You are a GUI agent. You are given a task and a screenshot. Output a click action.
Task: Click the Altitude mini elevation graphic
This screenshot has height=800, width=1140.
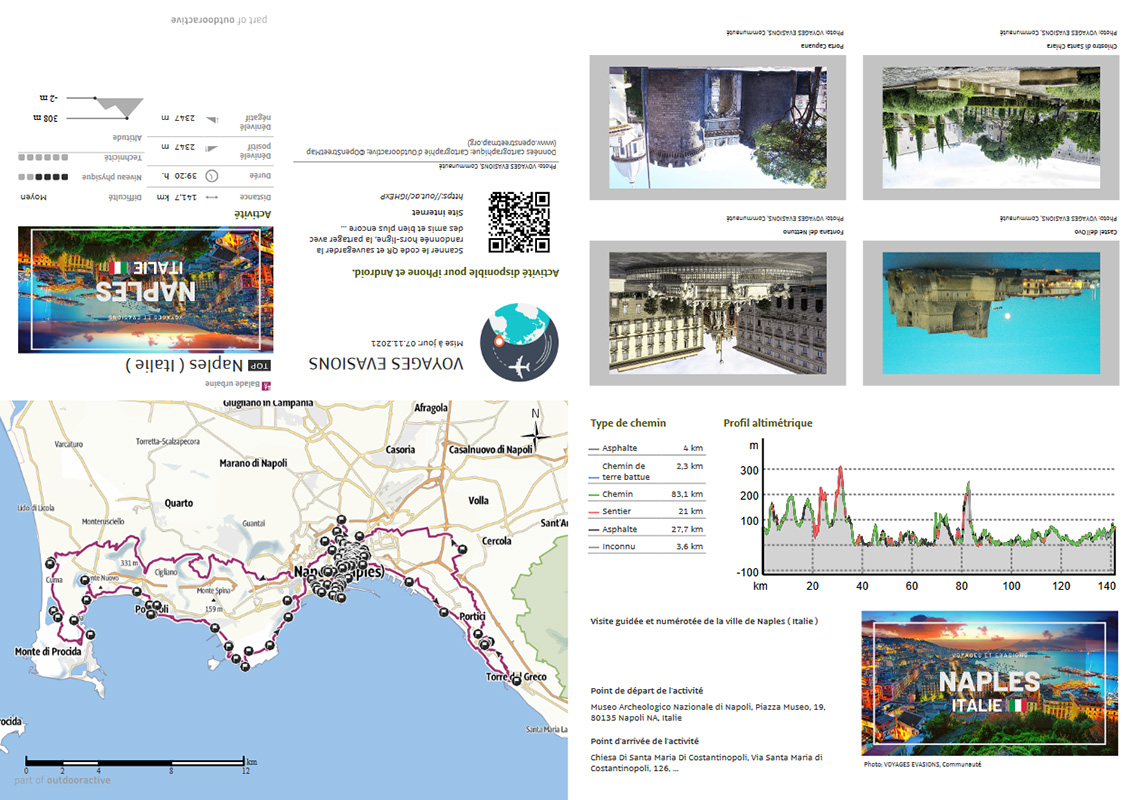[x=105, y=107]
